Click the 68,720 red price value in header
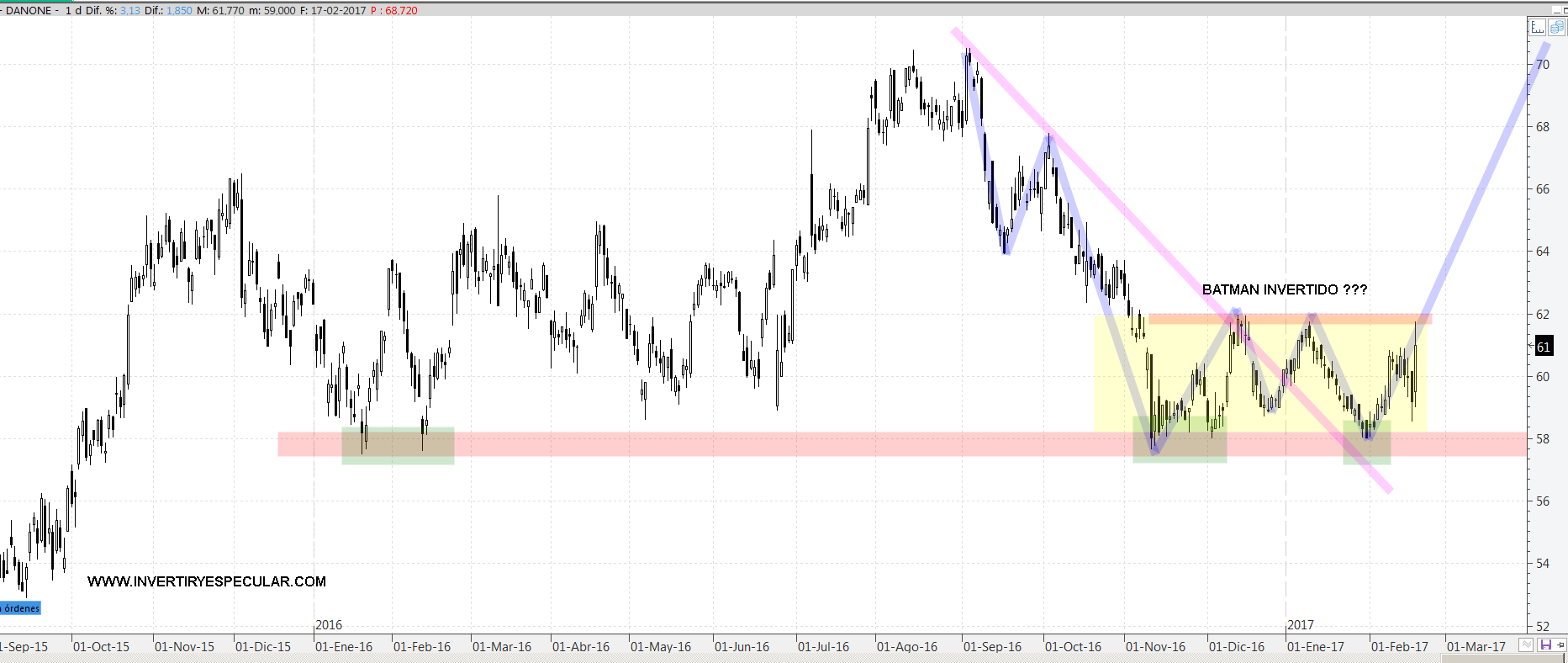 [x=401, y=11]
